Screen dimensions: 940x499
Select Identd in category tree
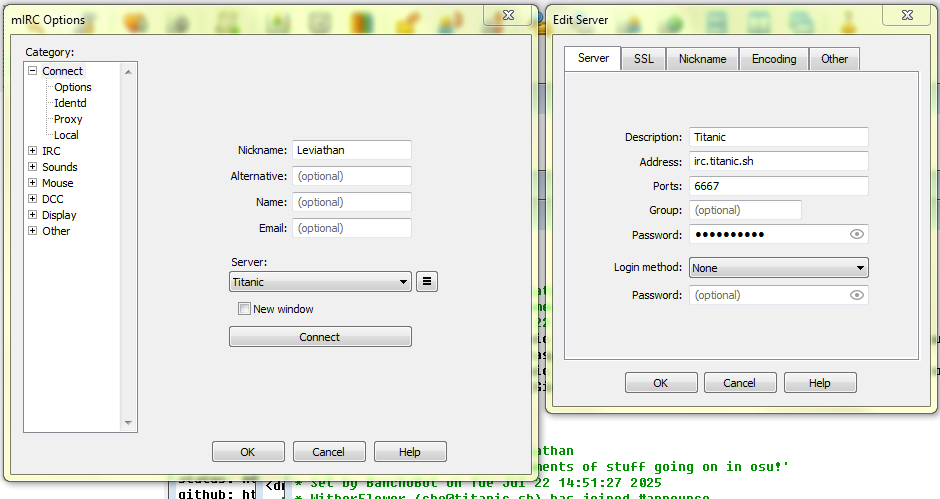[70, 103]
